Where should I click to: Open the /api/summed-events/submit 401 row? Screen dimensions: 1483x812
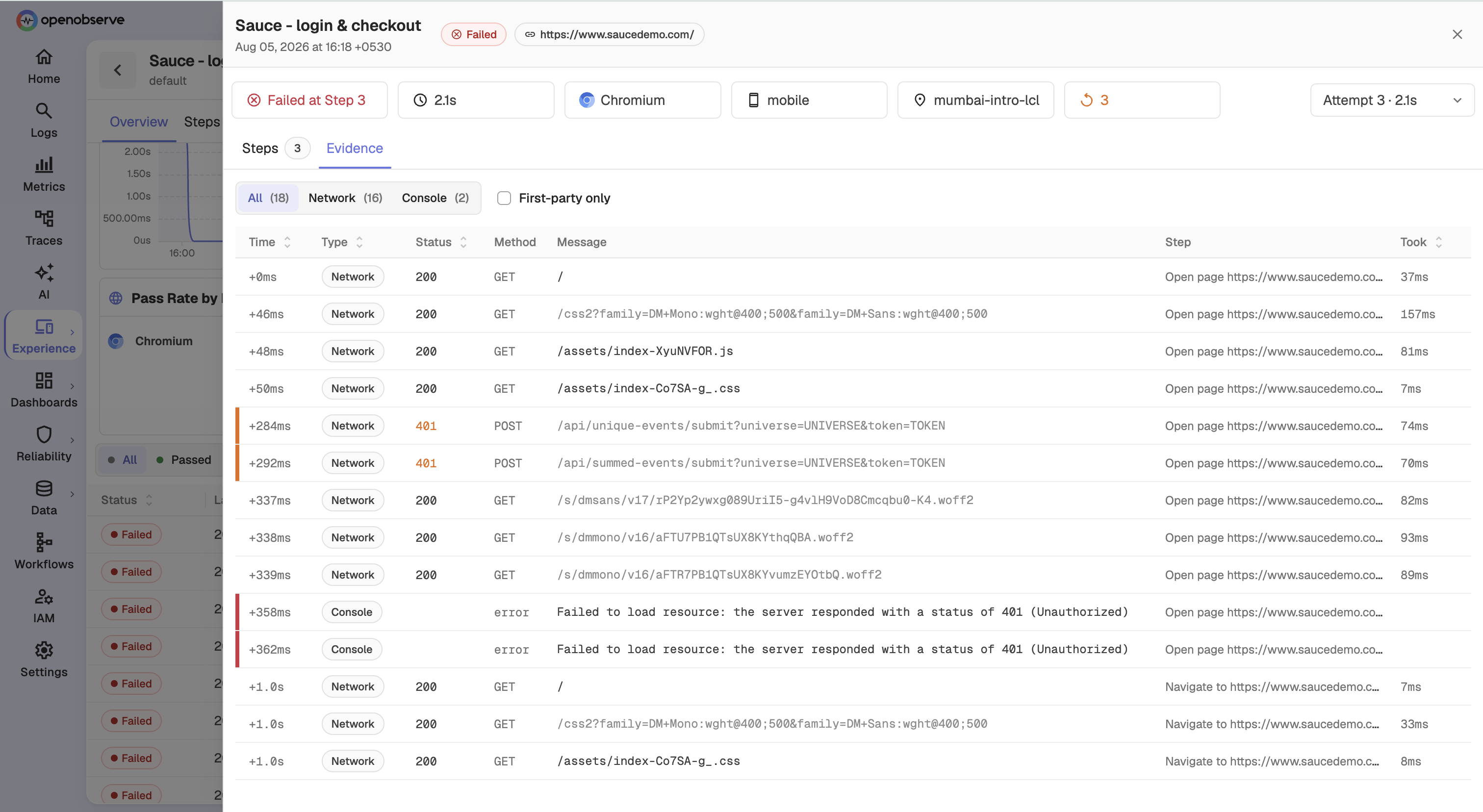click(853, 463)
